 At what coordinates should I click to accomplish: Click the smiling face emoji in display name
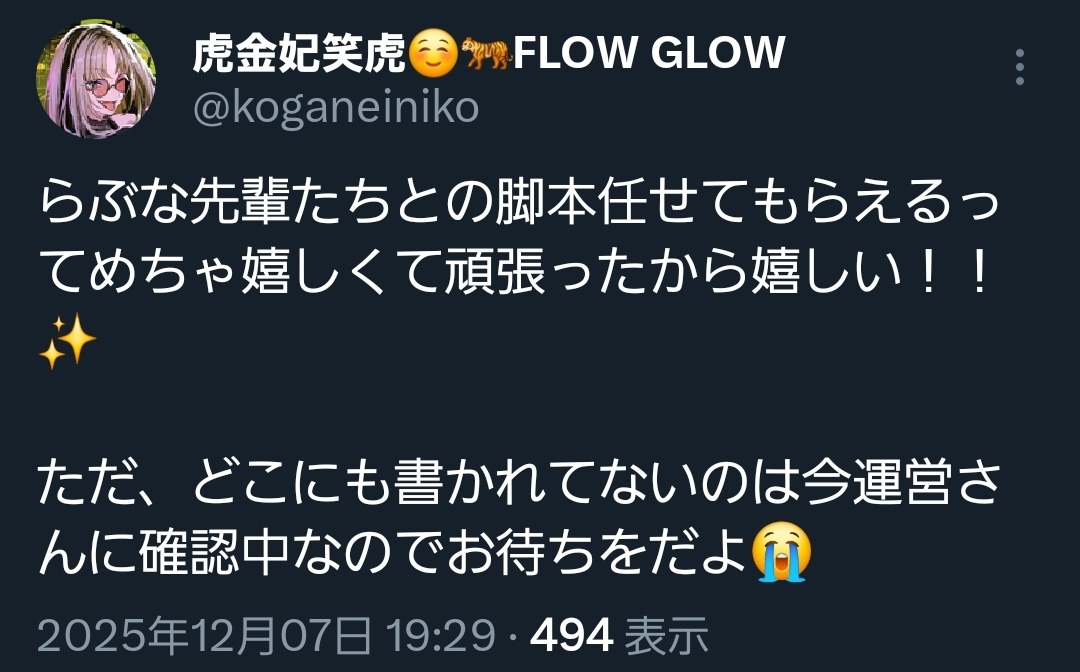[x=433, y=53]
